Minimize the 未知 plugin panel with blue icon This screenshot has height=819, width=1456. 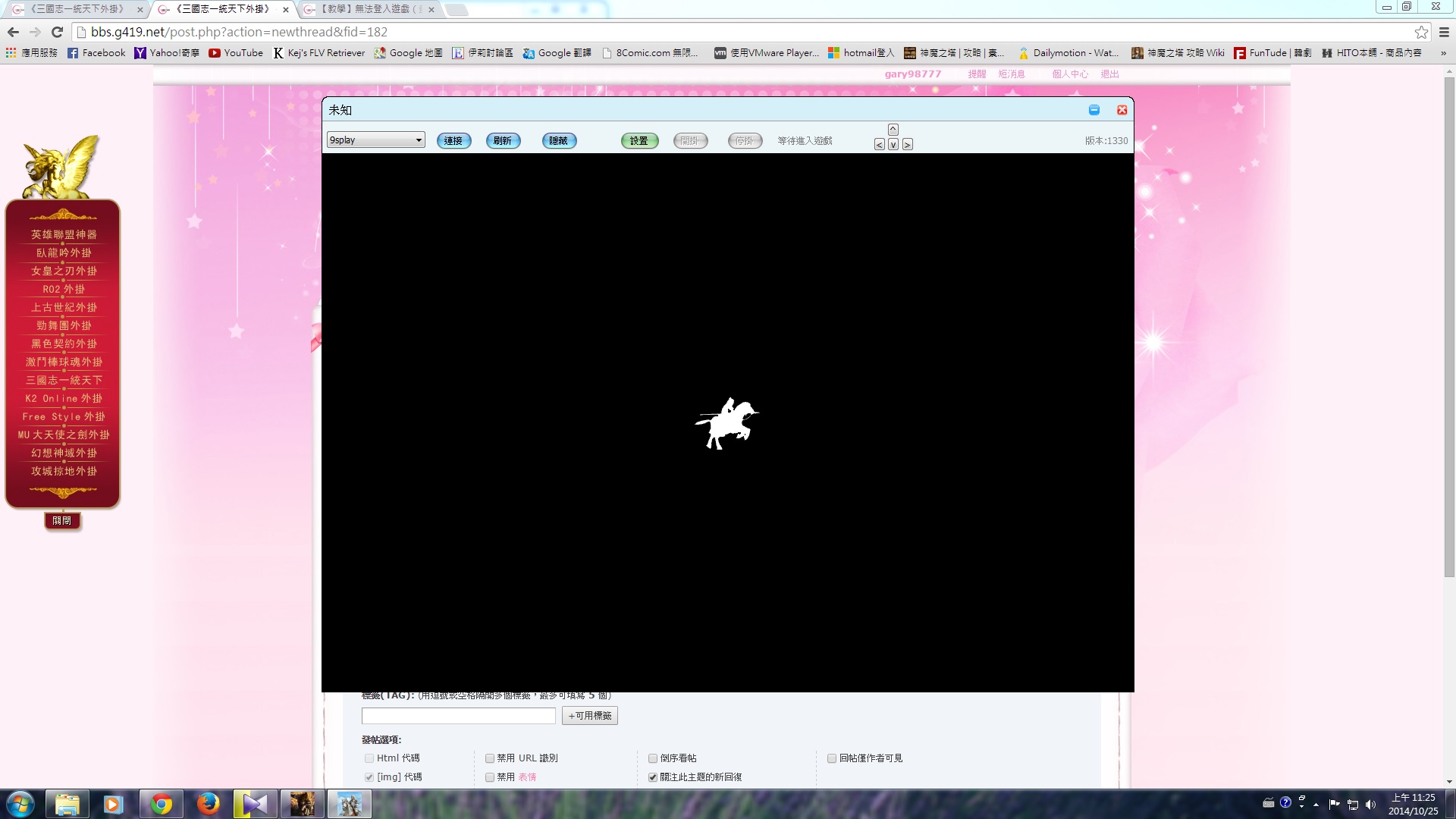(1094, 110)
